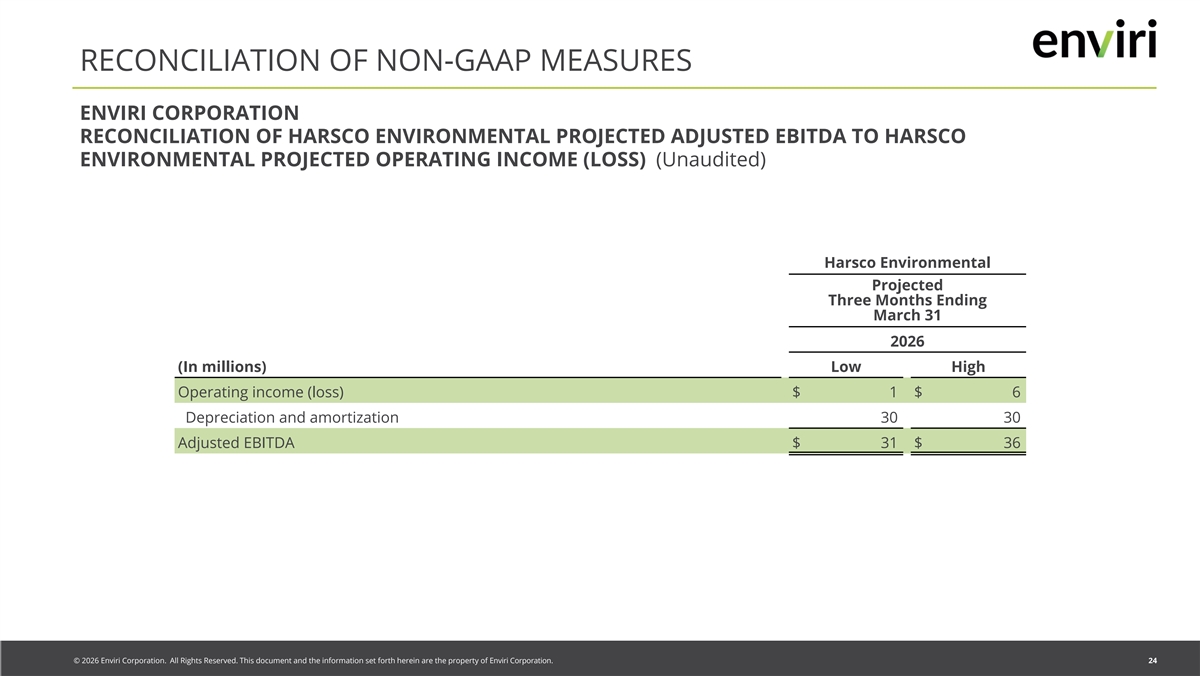Click the High operating income value '6'
The height and width of the screenshot is (676, 1200).
pos(1016,392)
